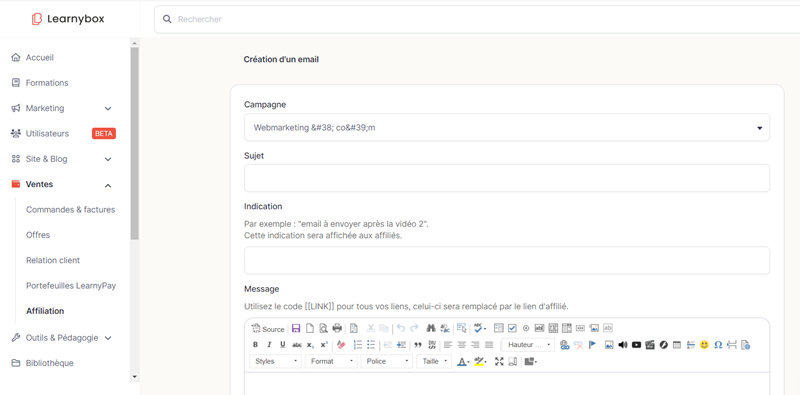Insert an image button from the toolbar

pyautogui.click(x=594, y=328)
